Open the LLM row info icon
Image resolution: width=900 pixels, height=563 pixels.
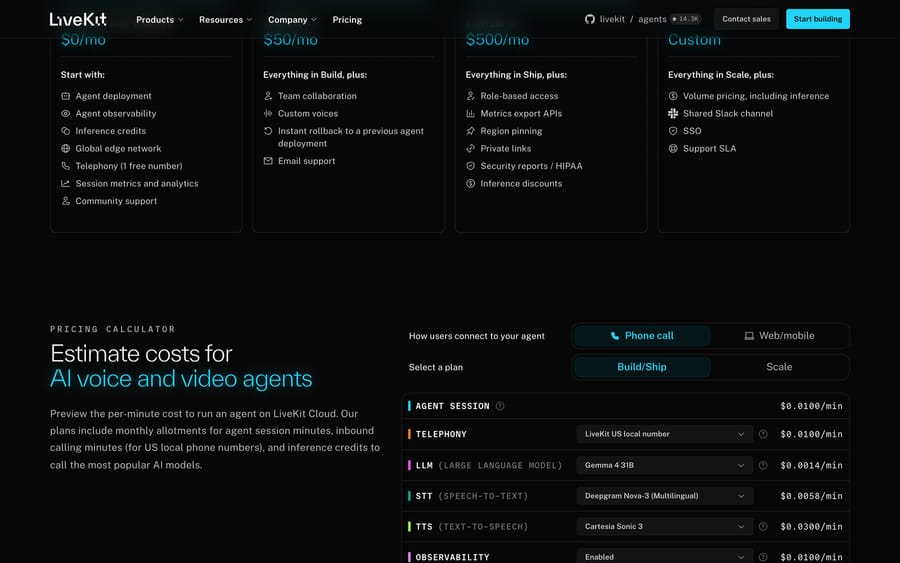(763, 465)
